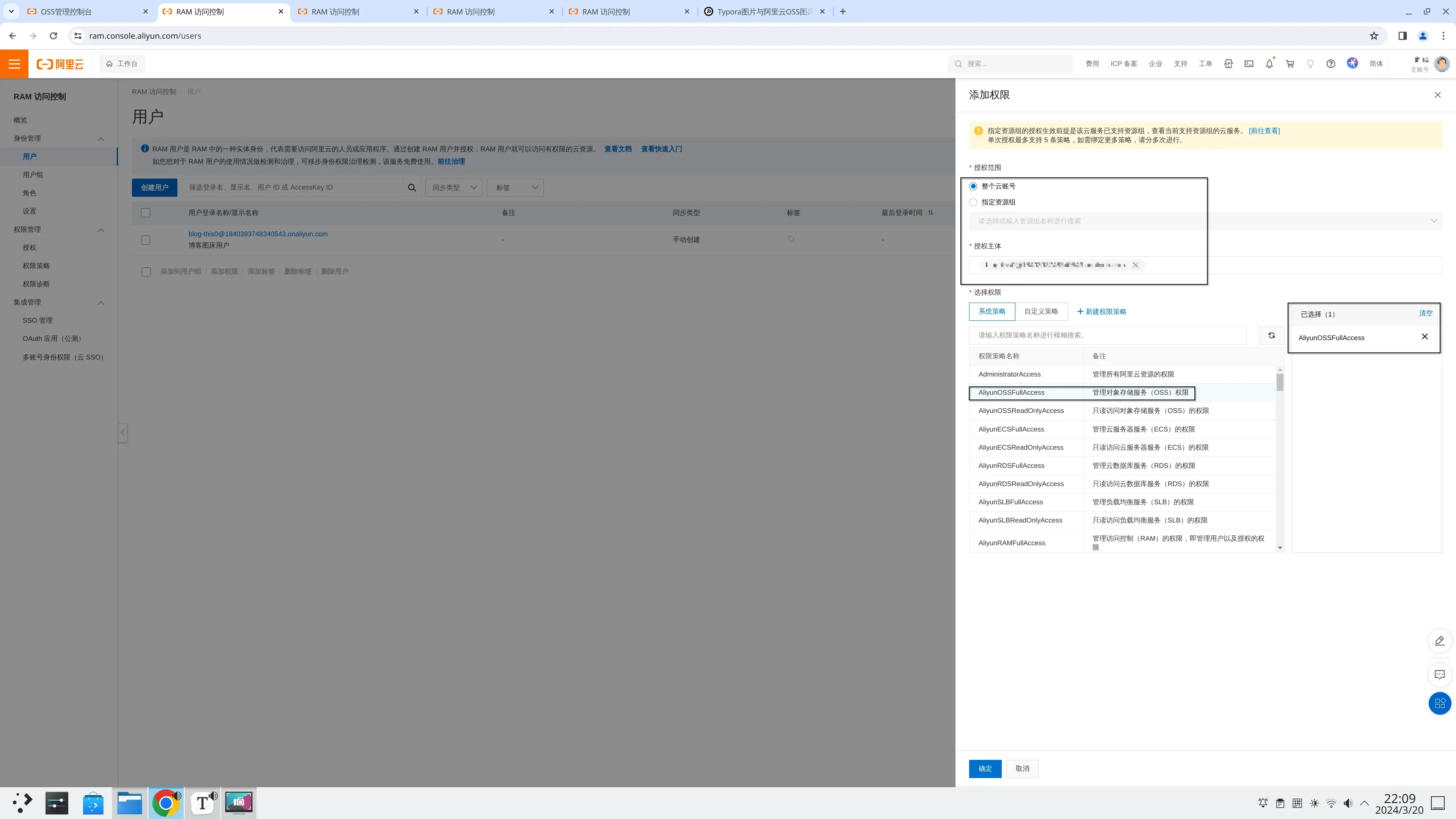Check the blog-this0 user row checkbox
This screenshot has height=819, width=1456.
pos(146,240)
